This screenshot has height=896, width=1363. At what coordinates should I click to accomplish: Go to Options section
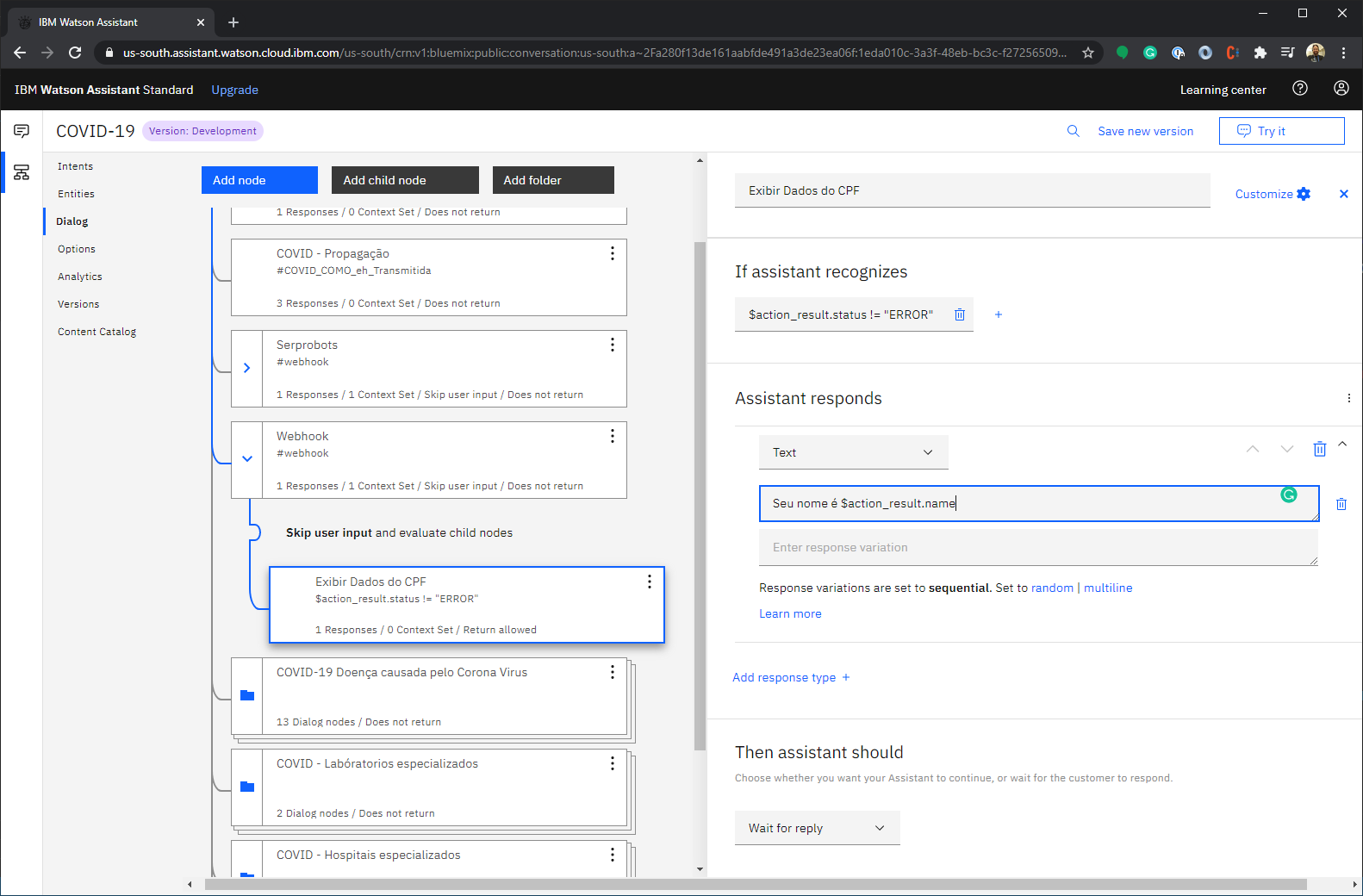(77, 249)
